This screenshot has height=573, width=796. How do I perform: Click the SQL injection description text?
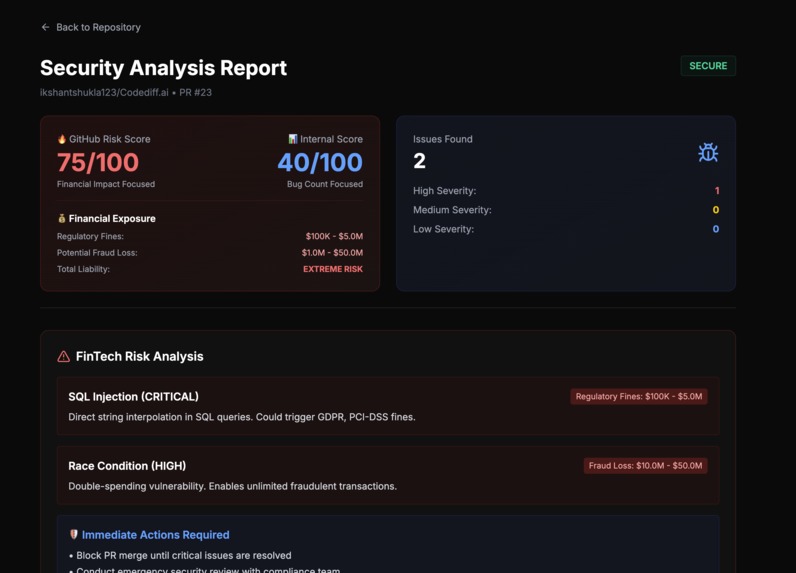(242, 417)
